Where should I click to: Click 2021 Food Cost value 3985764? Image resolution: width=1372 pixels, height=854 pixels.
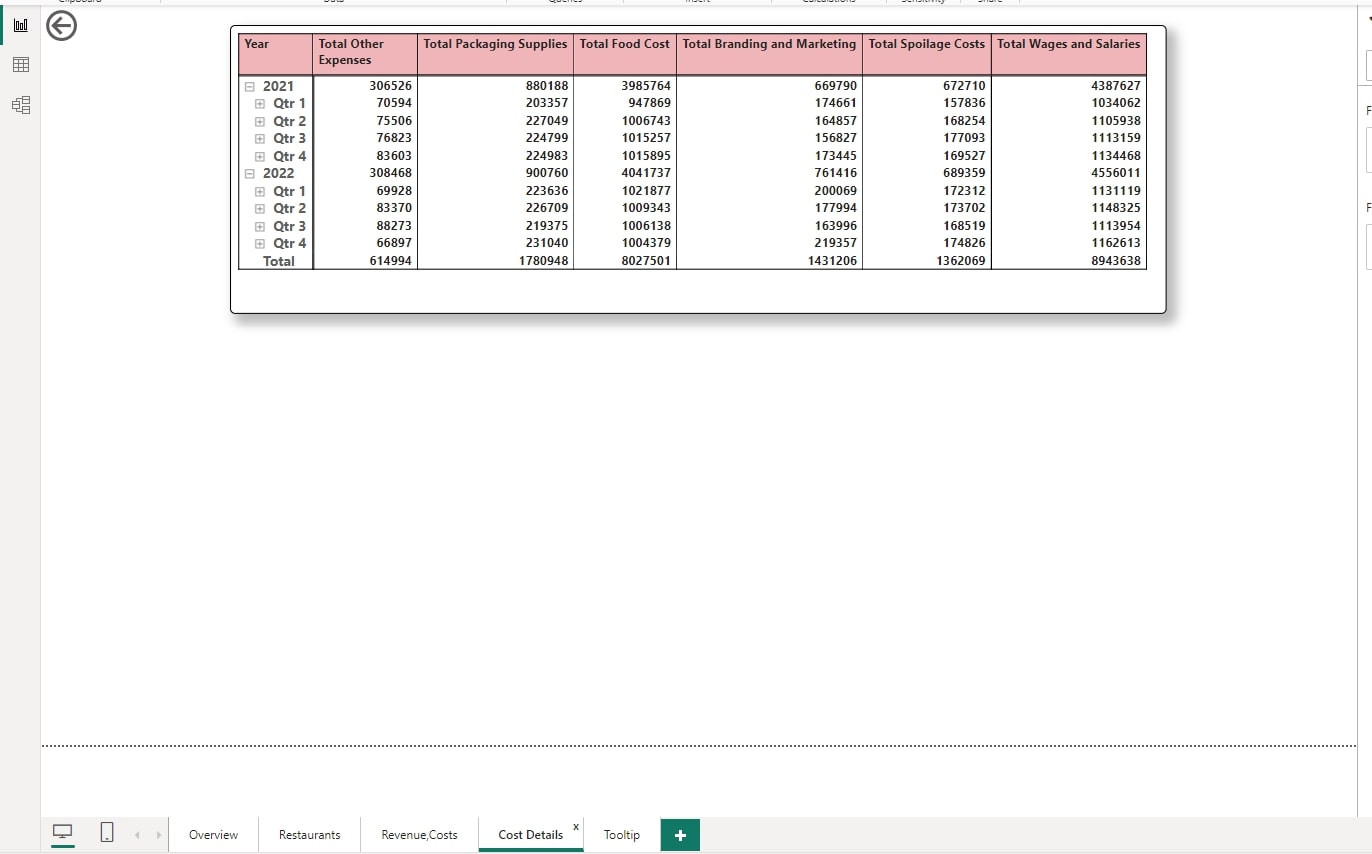[646, 86]
